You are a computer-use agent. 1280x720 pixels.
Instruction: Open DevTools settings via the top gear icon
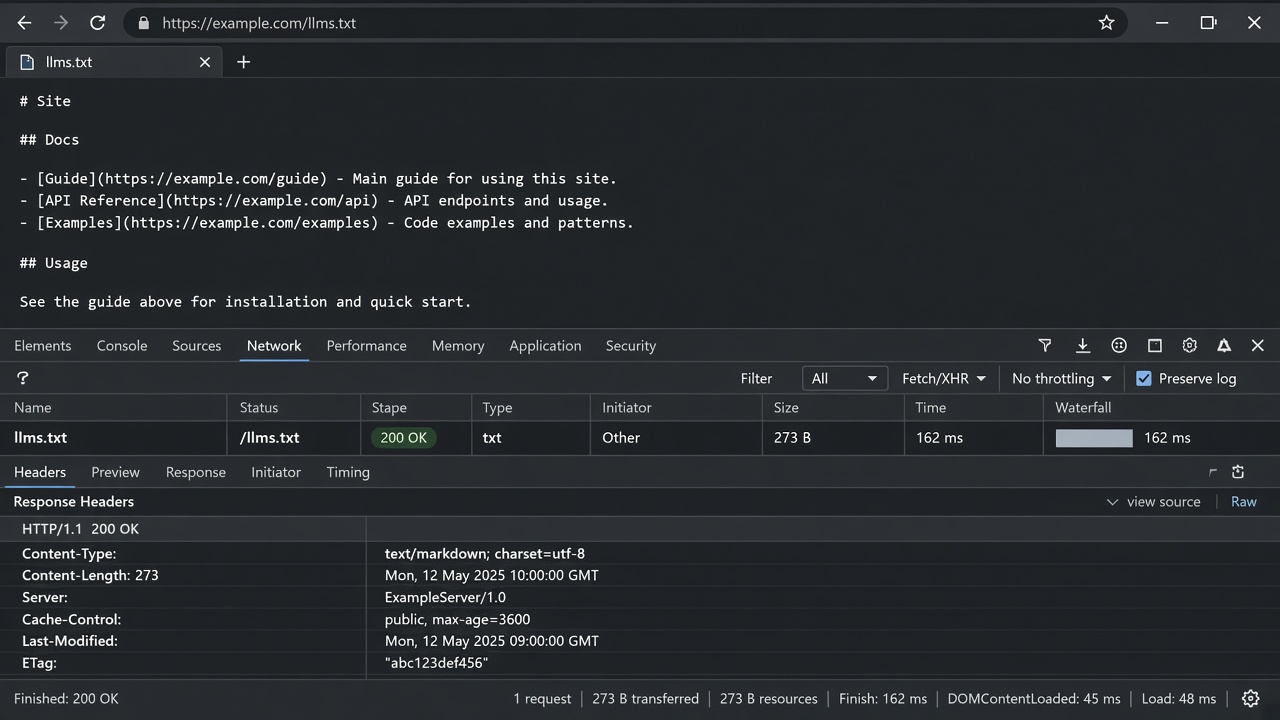pyautogui.click(x=1189, y=345)
